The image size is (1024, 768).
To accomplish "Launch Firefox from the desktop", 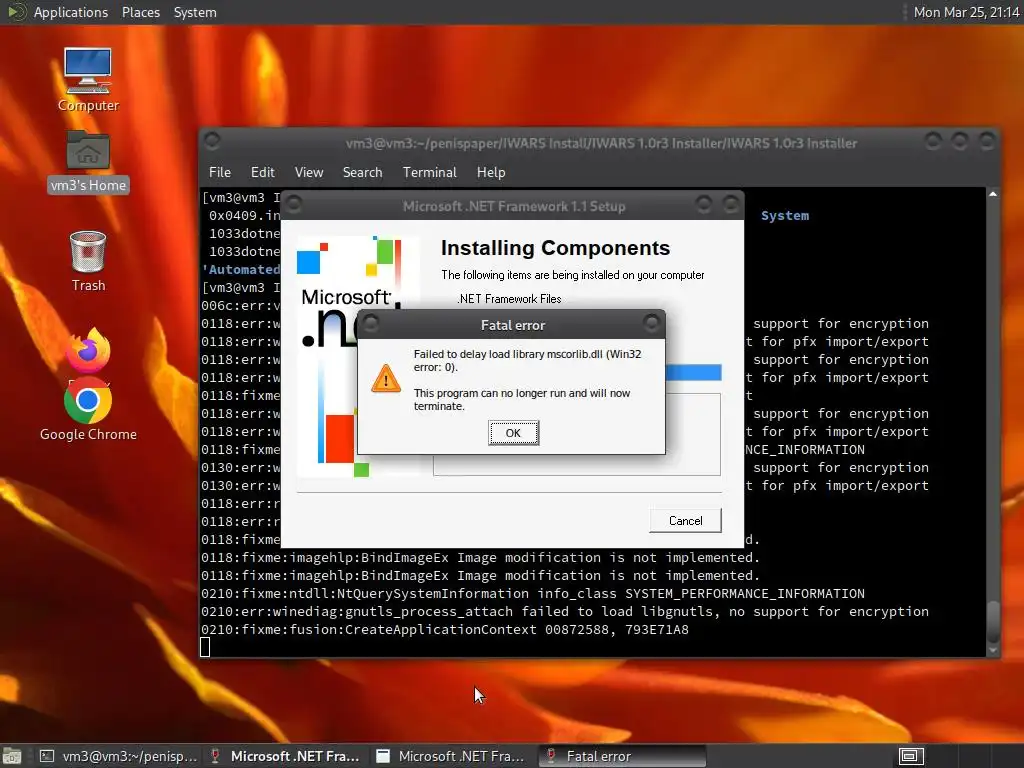I will 88,351.
